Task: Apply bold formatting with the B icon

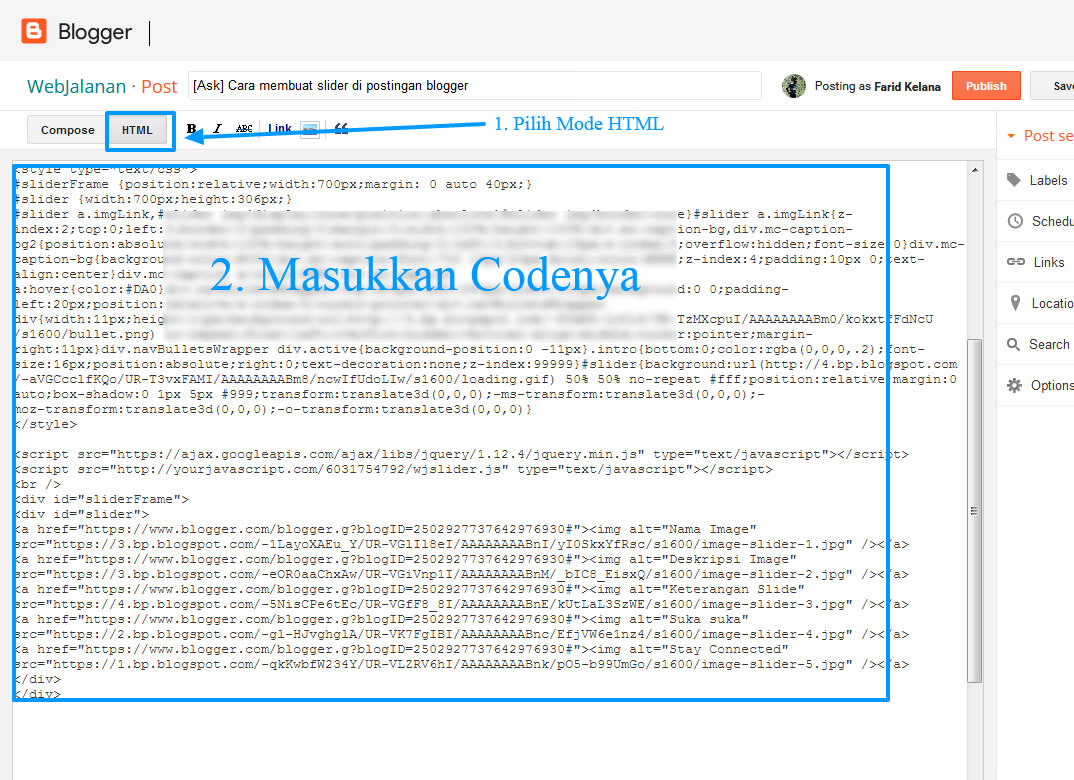Action: pyautogui.click(x=192, y=129)
